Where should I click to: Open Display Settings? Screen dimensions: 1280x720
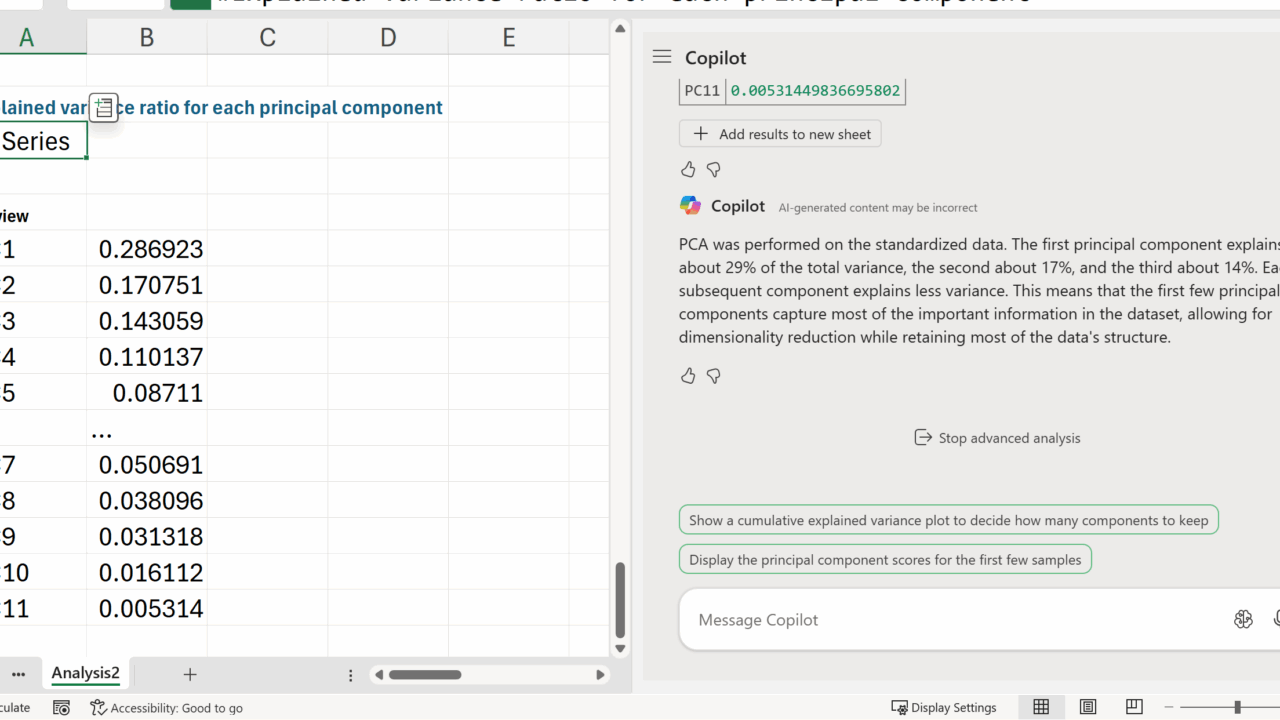tap(944, 707)
